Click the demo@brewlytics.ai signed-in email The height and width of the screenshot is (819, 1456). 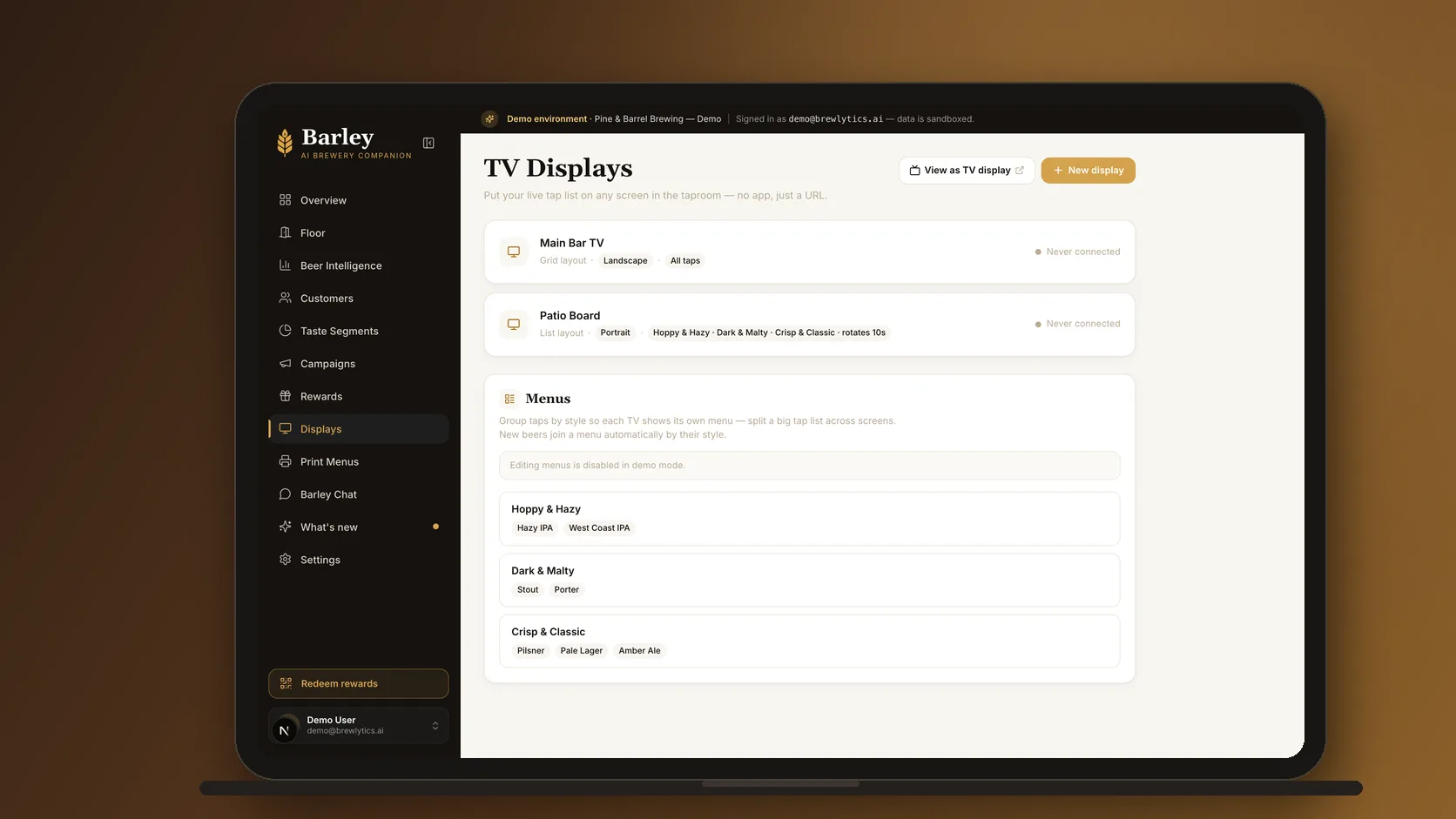click(x=835, y=119)
